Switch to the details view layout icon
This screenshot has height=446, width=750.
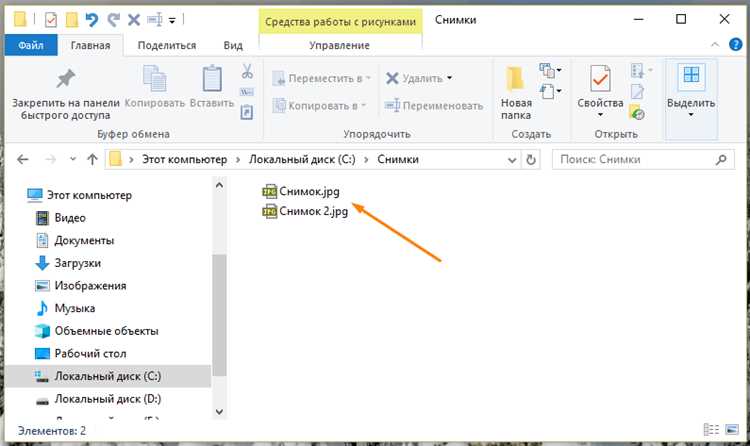coord(711,430)
